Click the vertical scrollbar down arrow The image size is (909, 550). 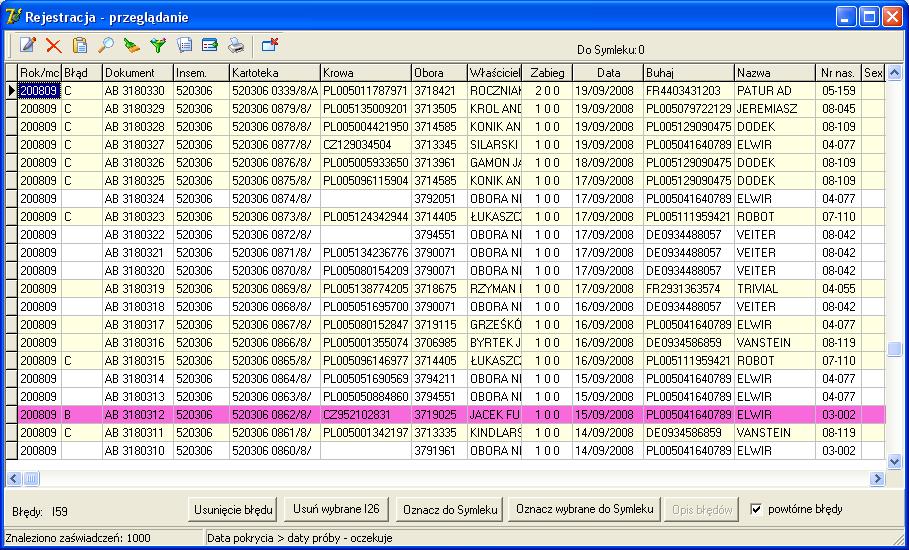[x=895, y=461]
